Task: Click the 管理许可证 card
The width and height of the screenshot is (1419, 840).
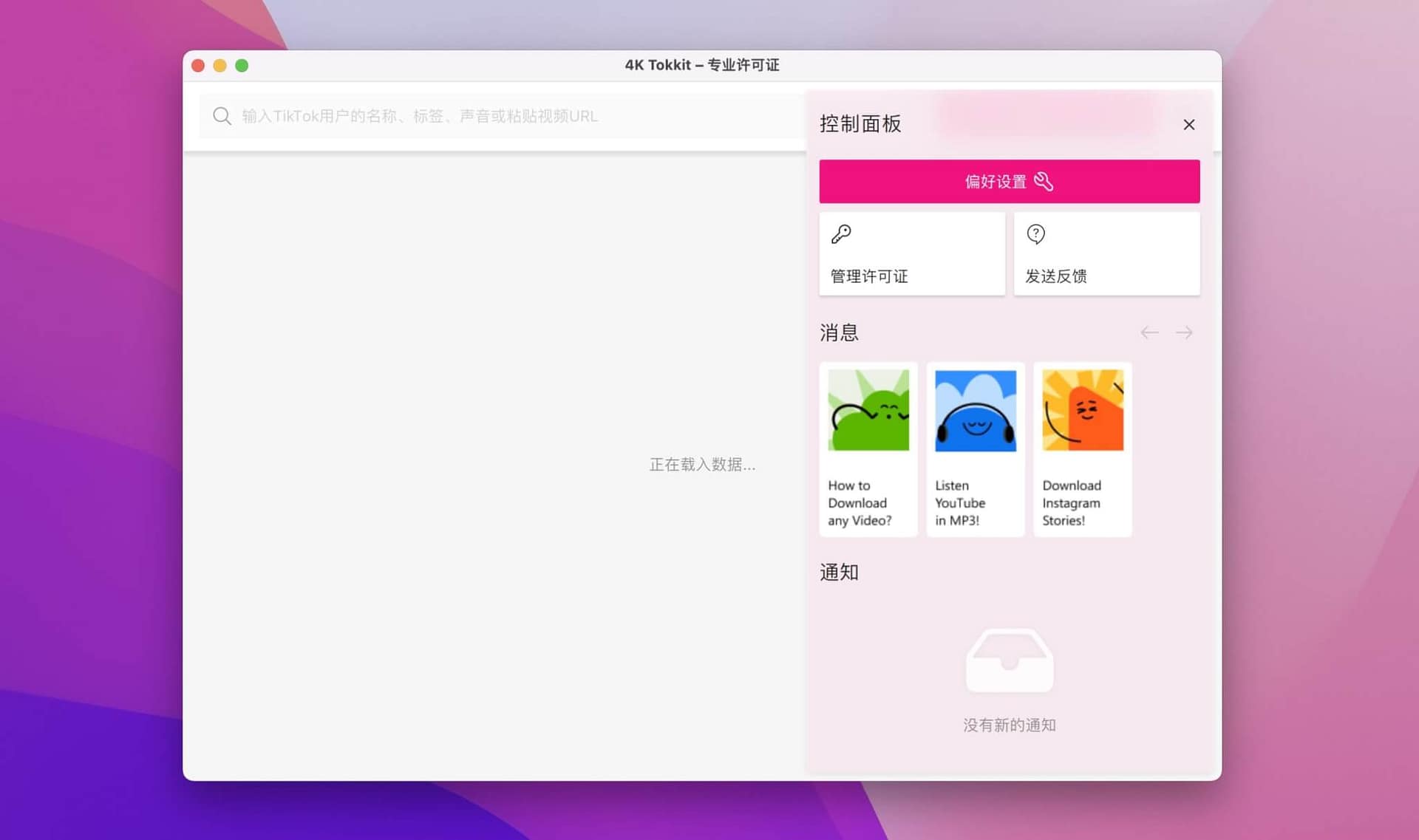Action: (911, 253)
